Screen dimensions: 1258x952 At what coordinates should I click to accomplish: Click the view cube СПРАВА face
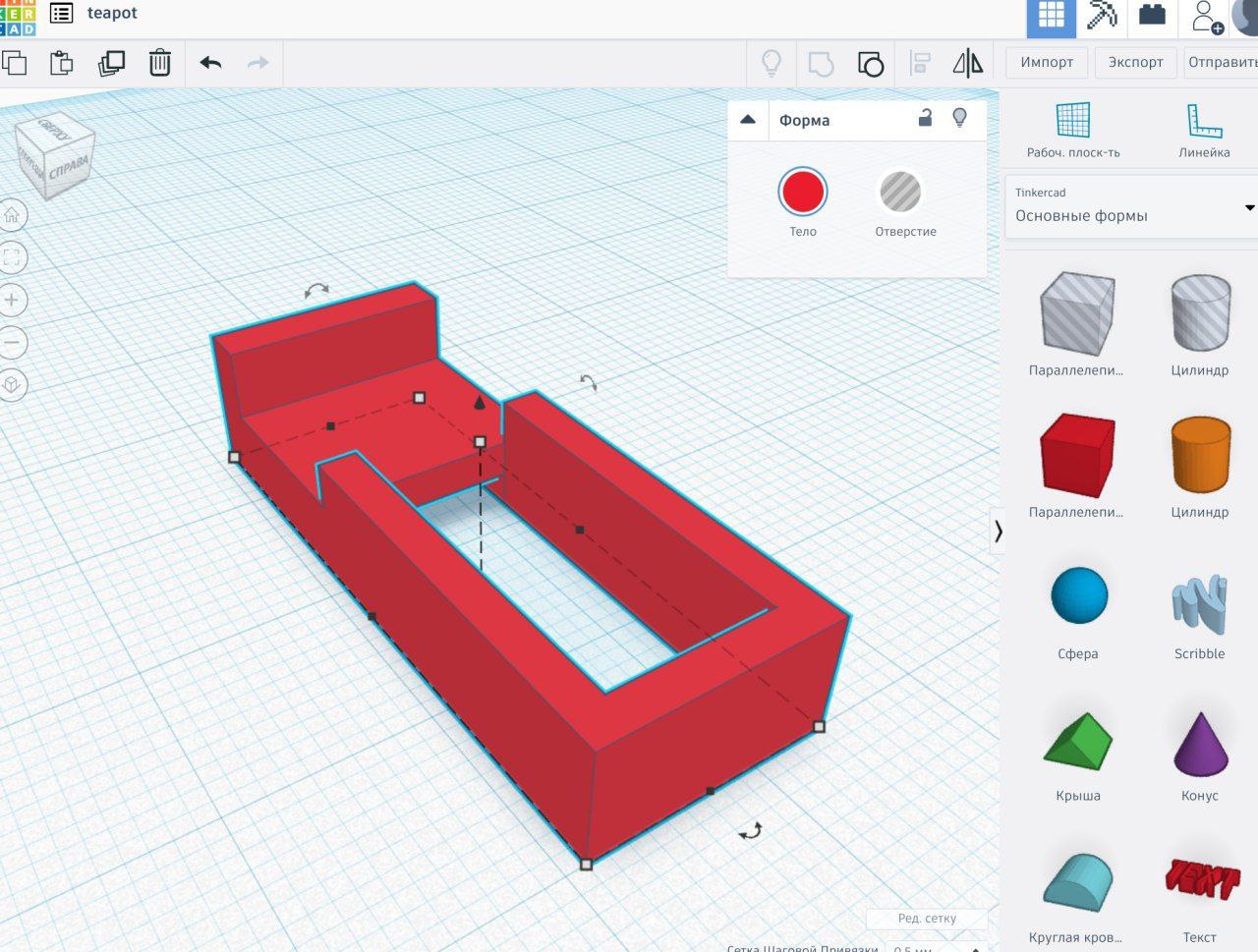pos(71,167)
